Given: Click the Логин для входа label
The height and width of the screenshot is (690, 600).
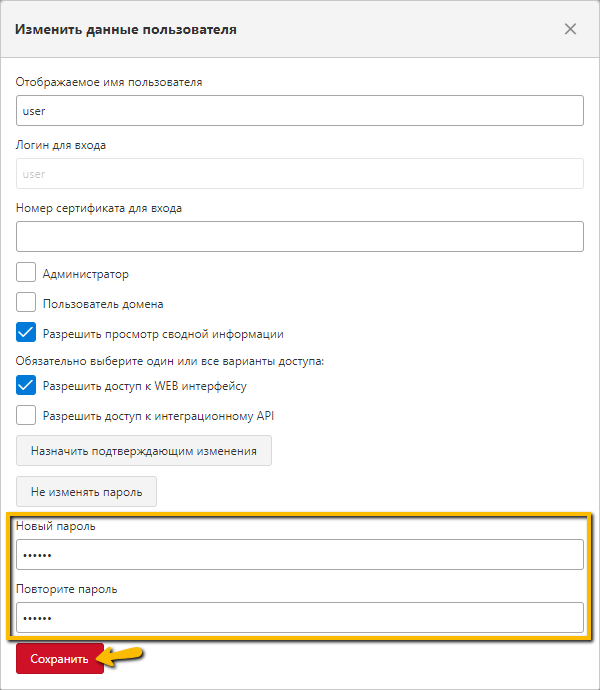Looking at the screenshot, I should click(61, 145).
